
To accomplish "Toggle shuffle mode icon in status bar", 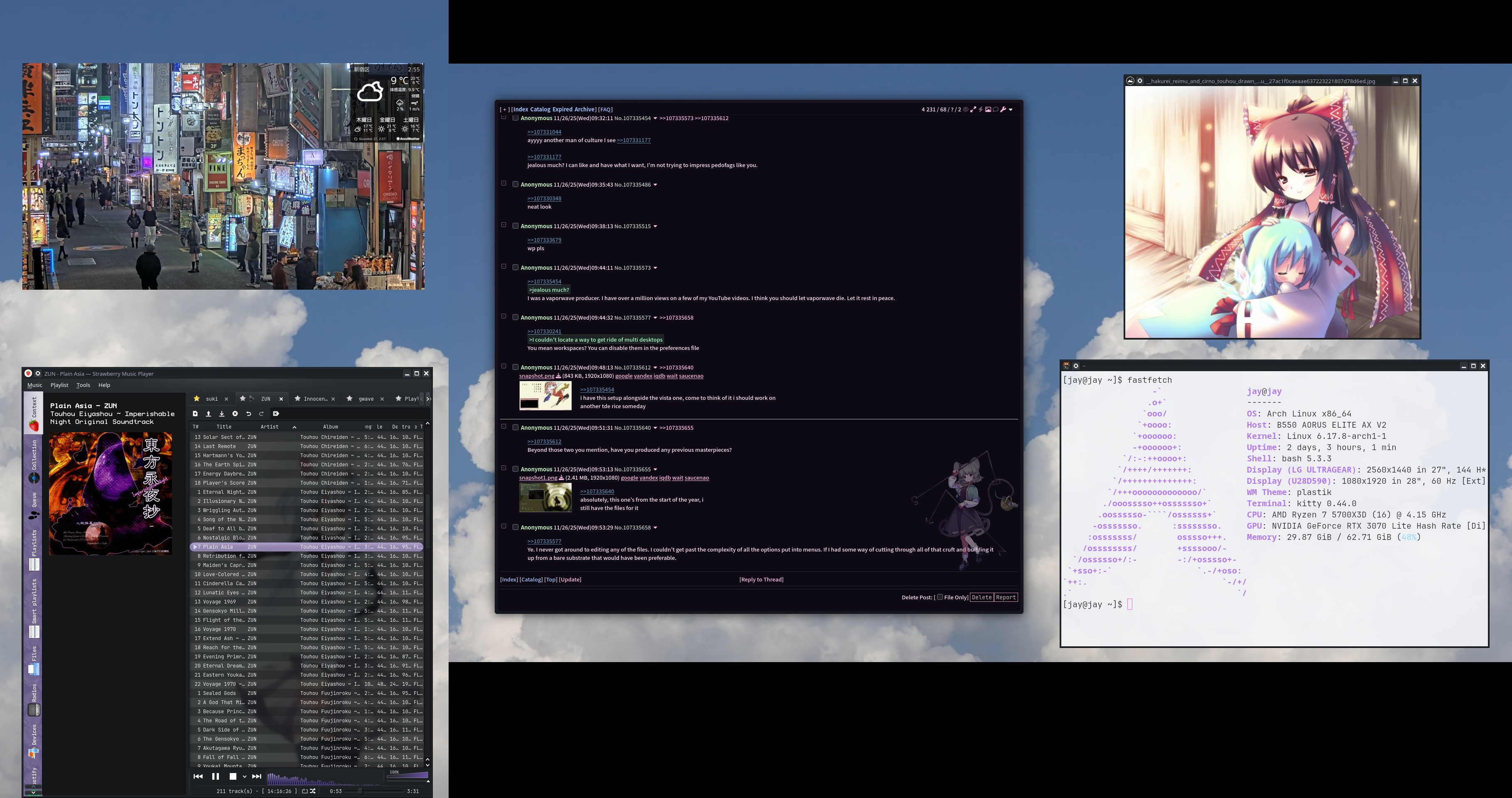I will pyautogui.click(x=313, y=791).
